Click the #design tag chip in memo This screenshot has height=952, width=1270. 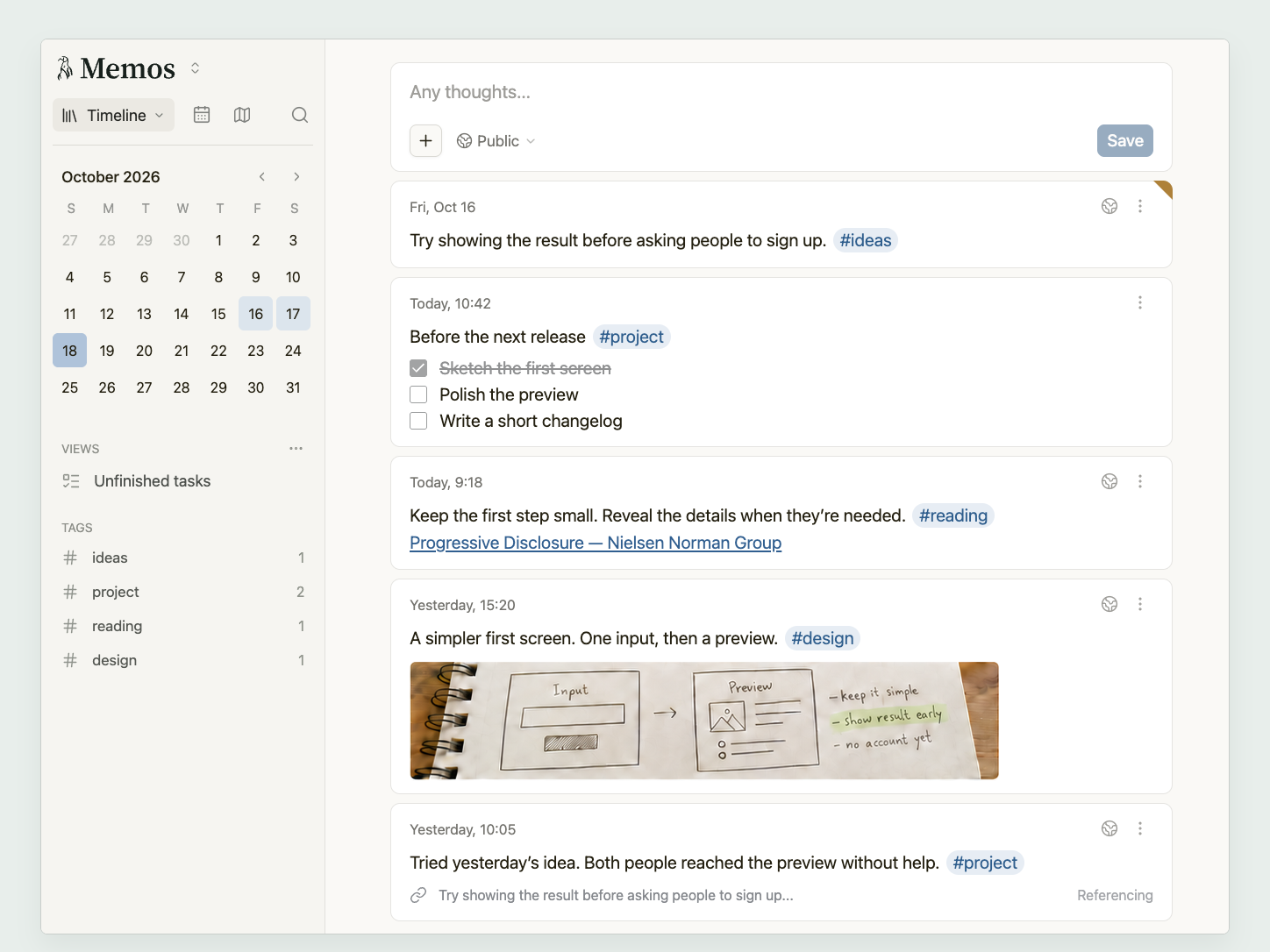coord(822,638)
